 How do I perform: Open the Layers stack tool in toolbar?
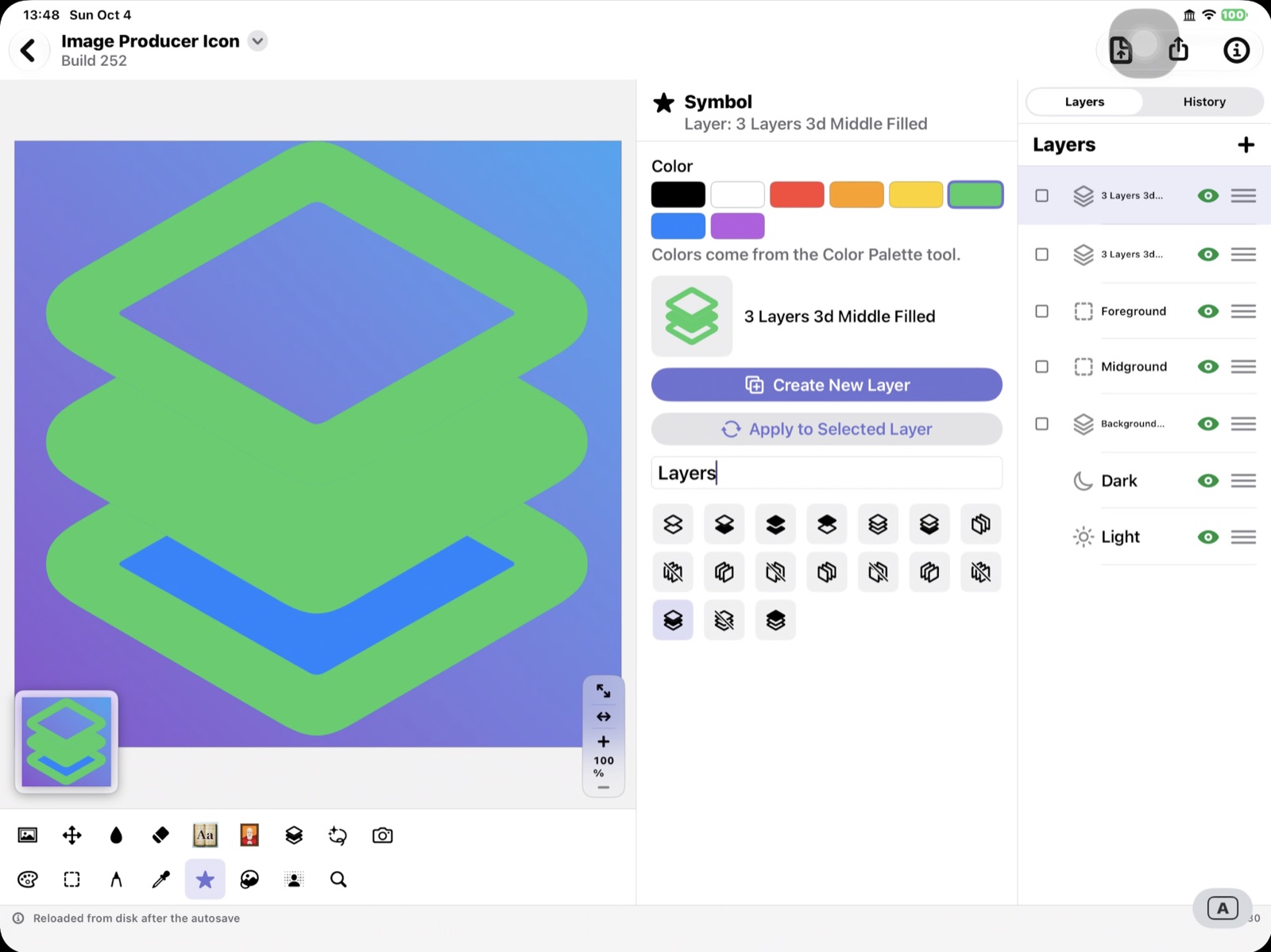[294, 835]
